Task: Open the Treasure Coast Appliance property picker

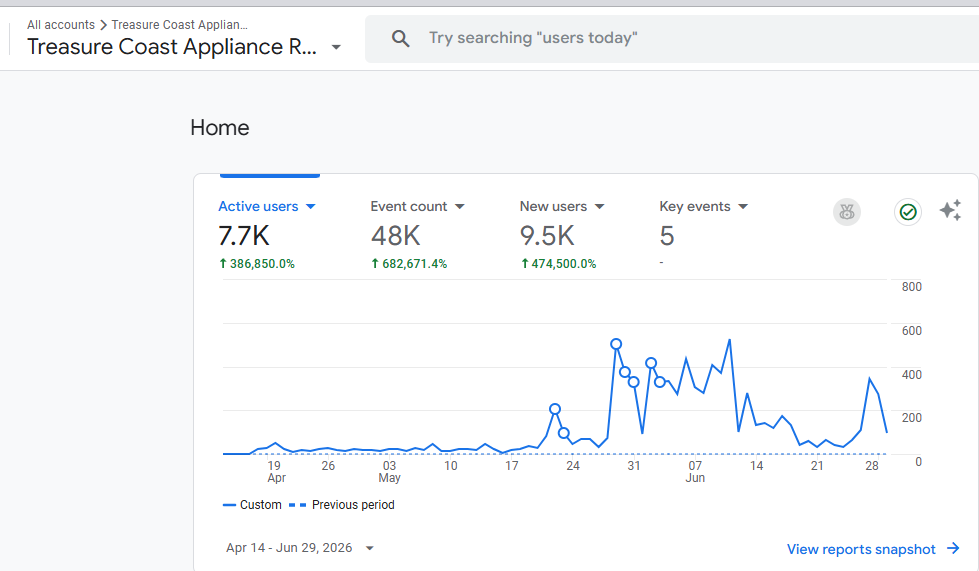Action: (183, 47)
